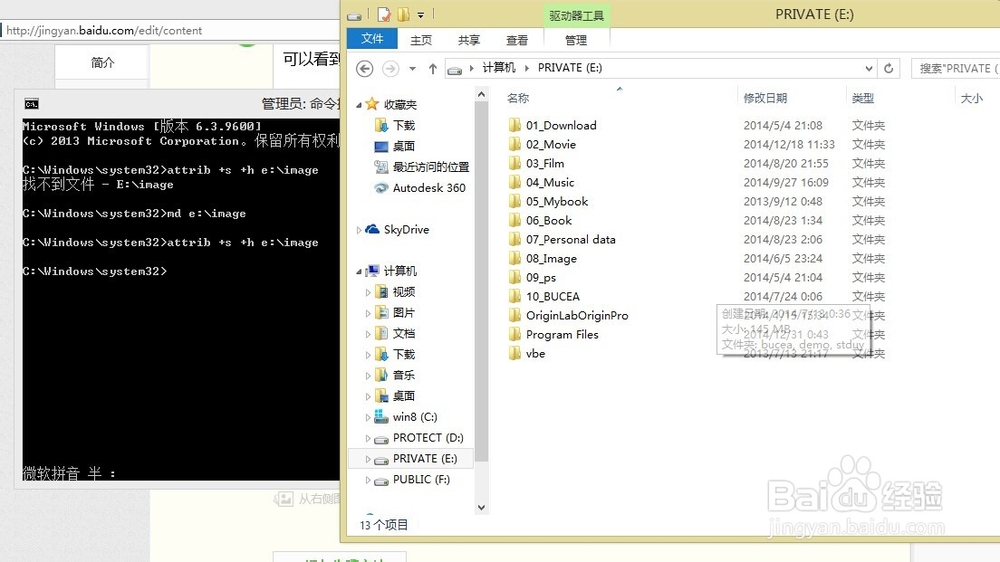The image size is (1000, 562).
Task: Open the 共享 ribbon tab
Action: click(x=469, y=40)
